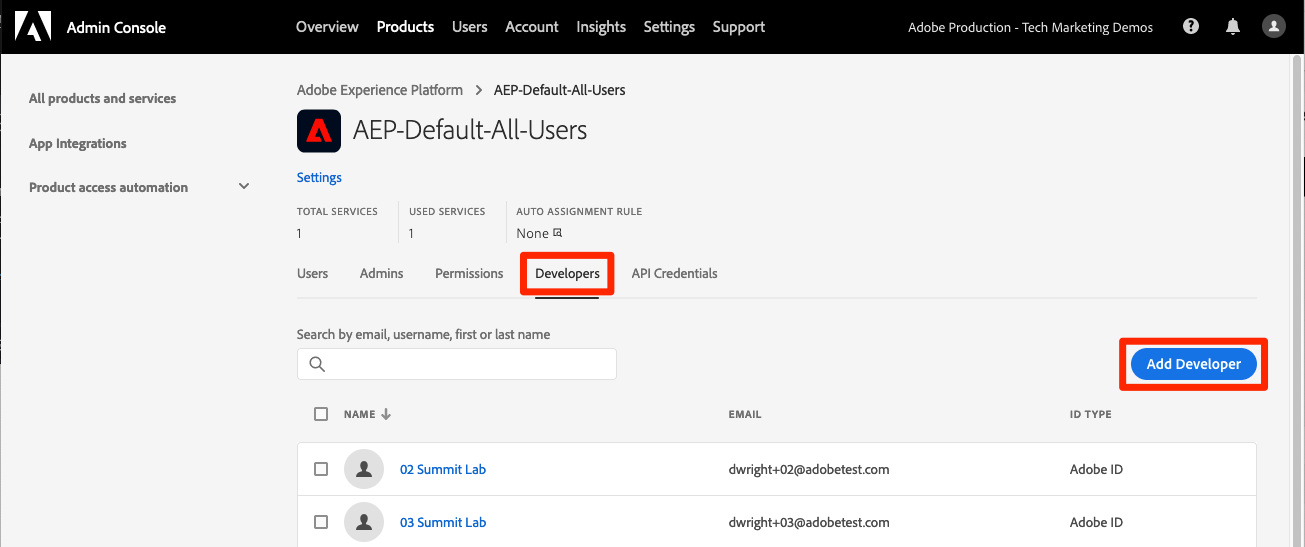Switch to the API Credentials tab
The width and height of the screenshot is (1305, 547).
tap(674, 273)
